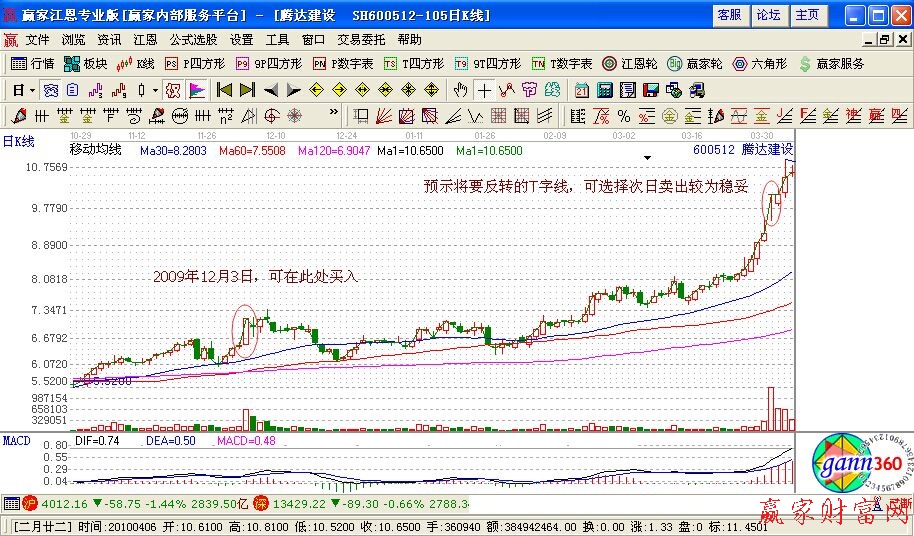This screenshot has width=914, height=536.
Task: Click the calendar icon showing 21
Action: coord(582,89)
